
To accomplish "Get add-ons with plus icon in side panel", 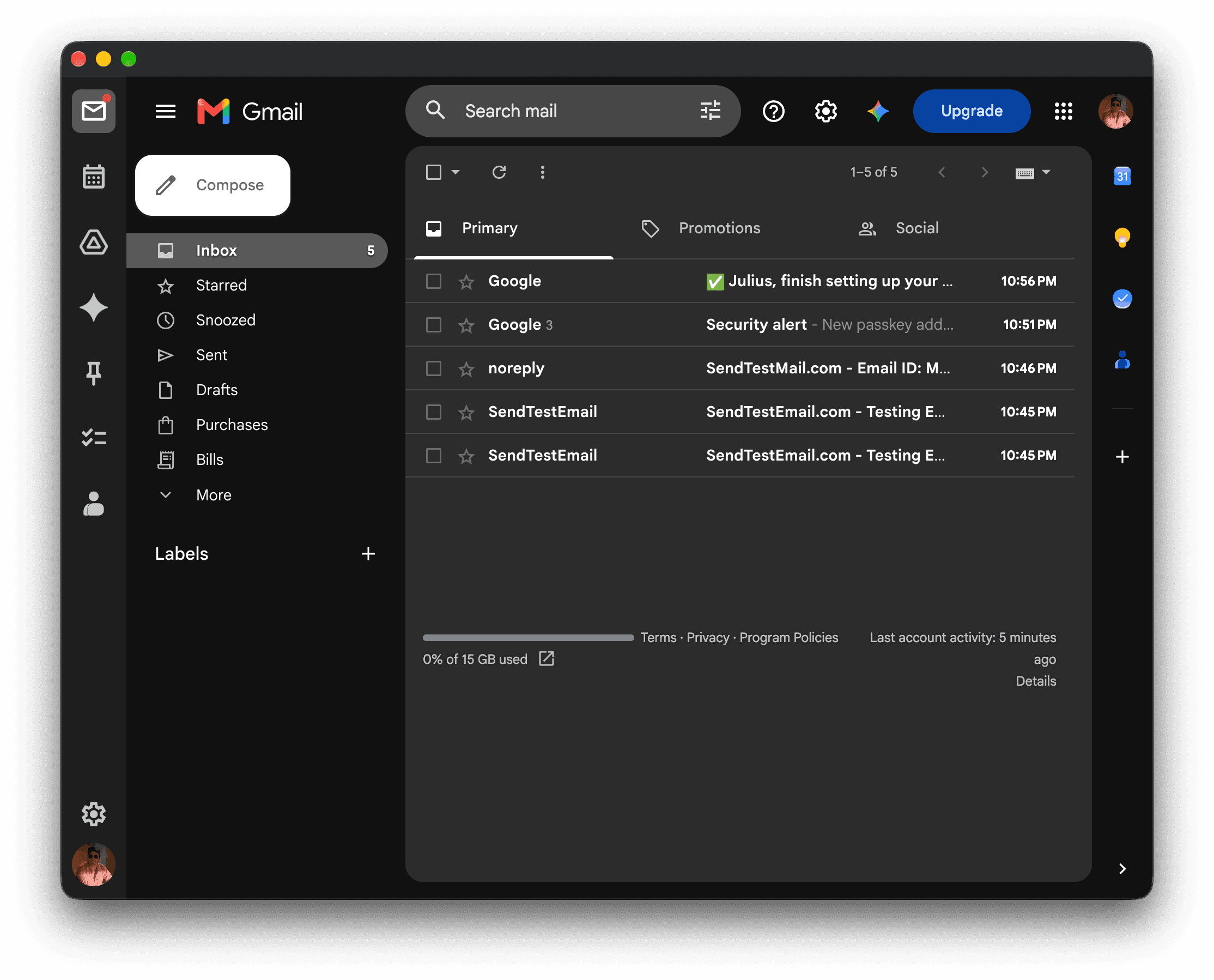I will [x=1122, y=457].
